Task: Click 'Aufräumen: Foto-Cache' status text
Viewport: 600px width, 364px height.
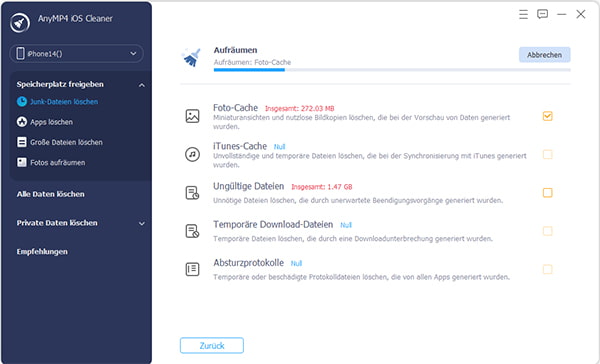Action: point(252,62)
